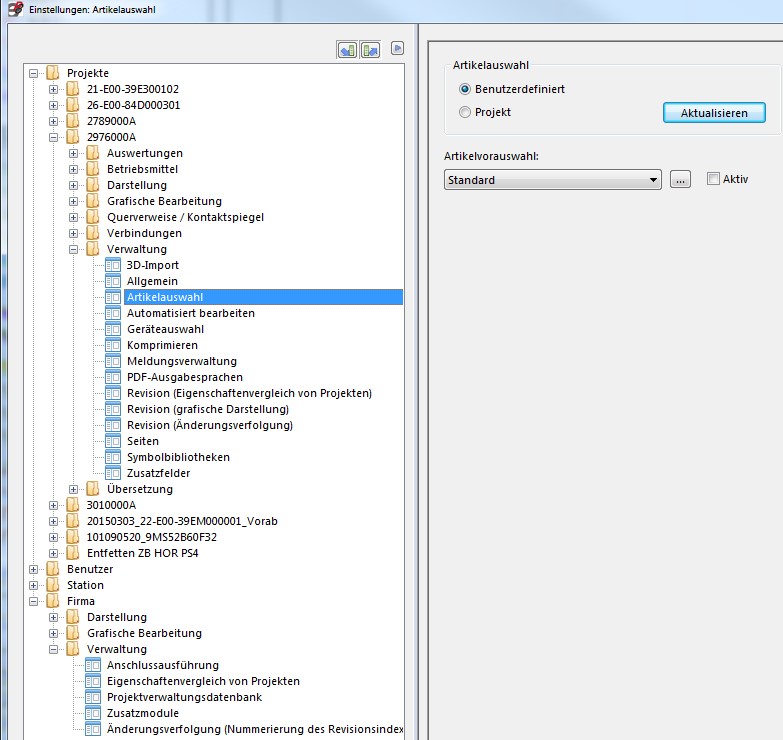Click the folder icon of Übersetzung
This screenshot has height=740, width=783.
93,489
